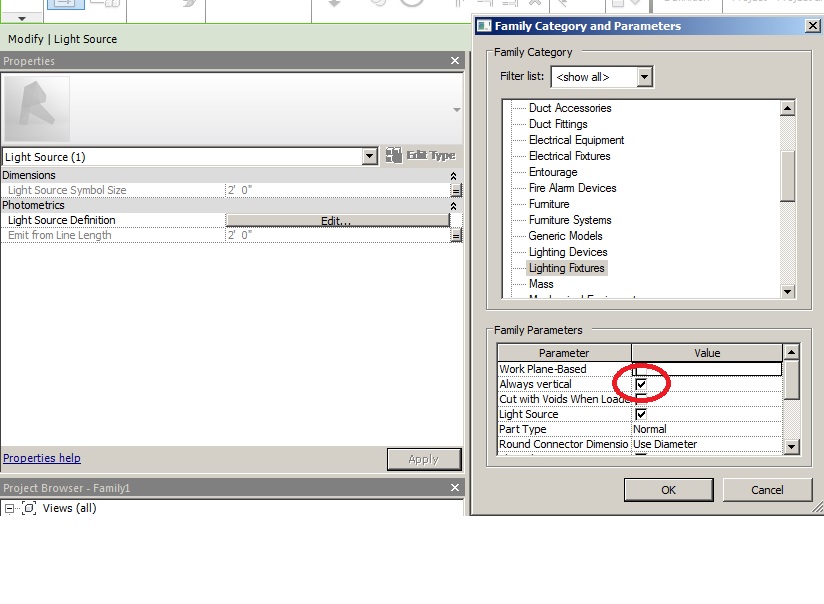Viewport: 824px width, 604px height.
Task: Click the category list scrollbar thumb
Action: coord(787,176)
